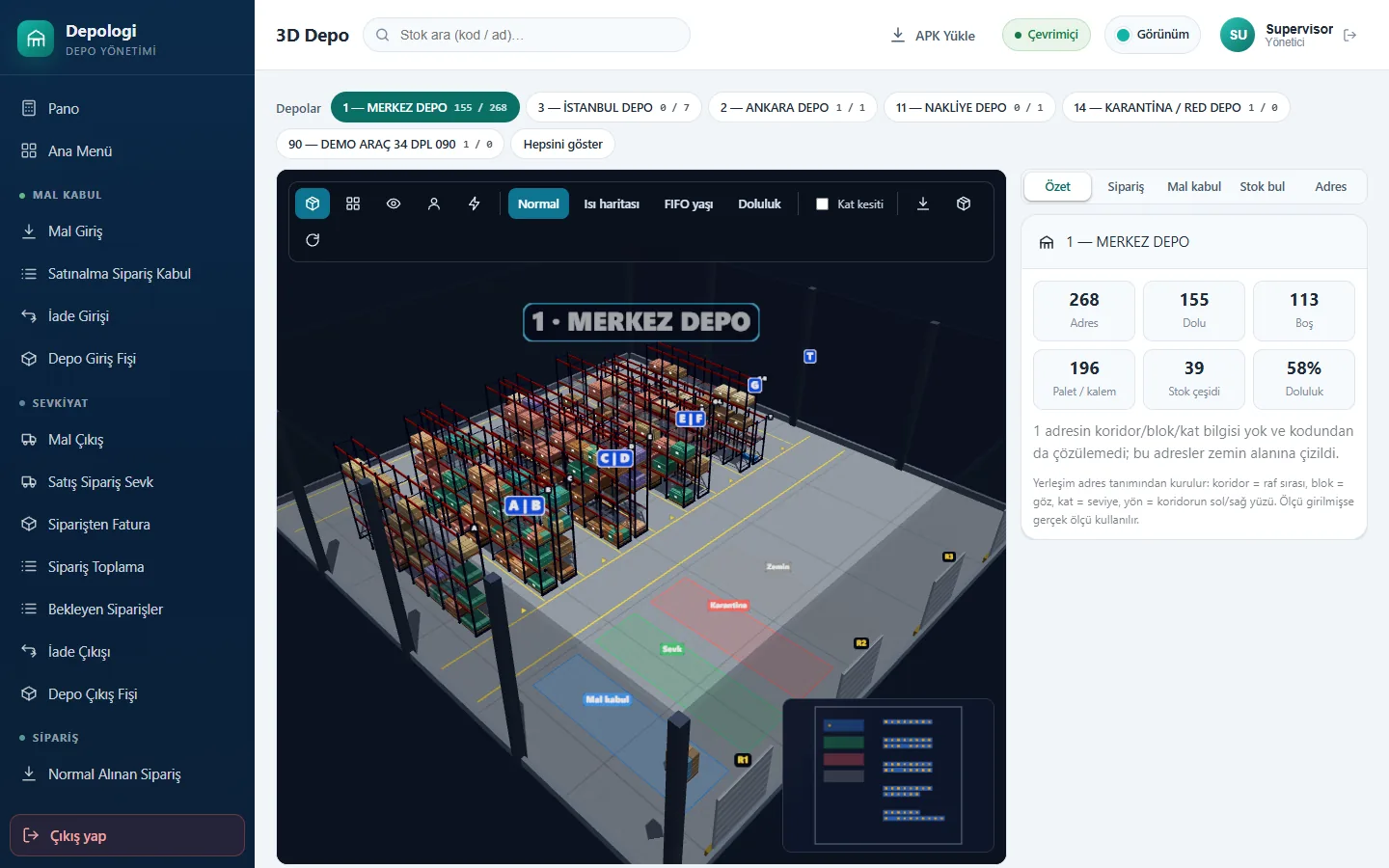Open Ana Menü from the sidebar
This screenshot has height=868, width=1389.
pos(127,151)
